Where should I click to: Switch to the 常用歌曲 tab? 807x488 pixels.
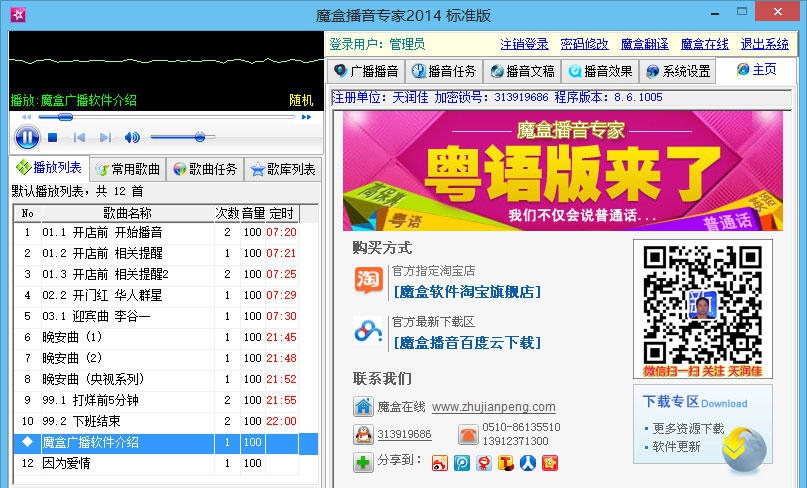pyautogui.click(x=127, y=169)
